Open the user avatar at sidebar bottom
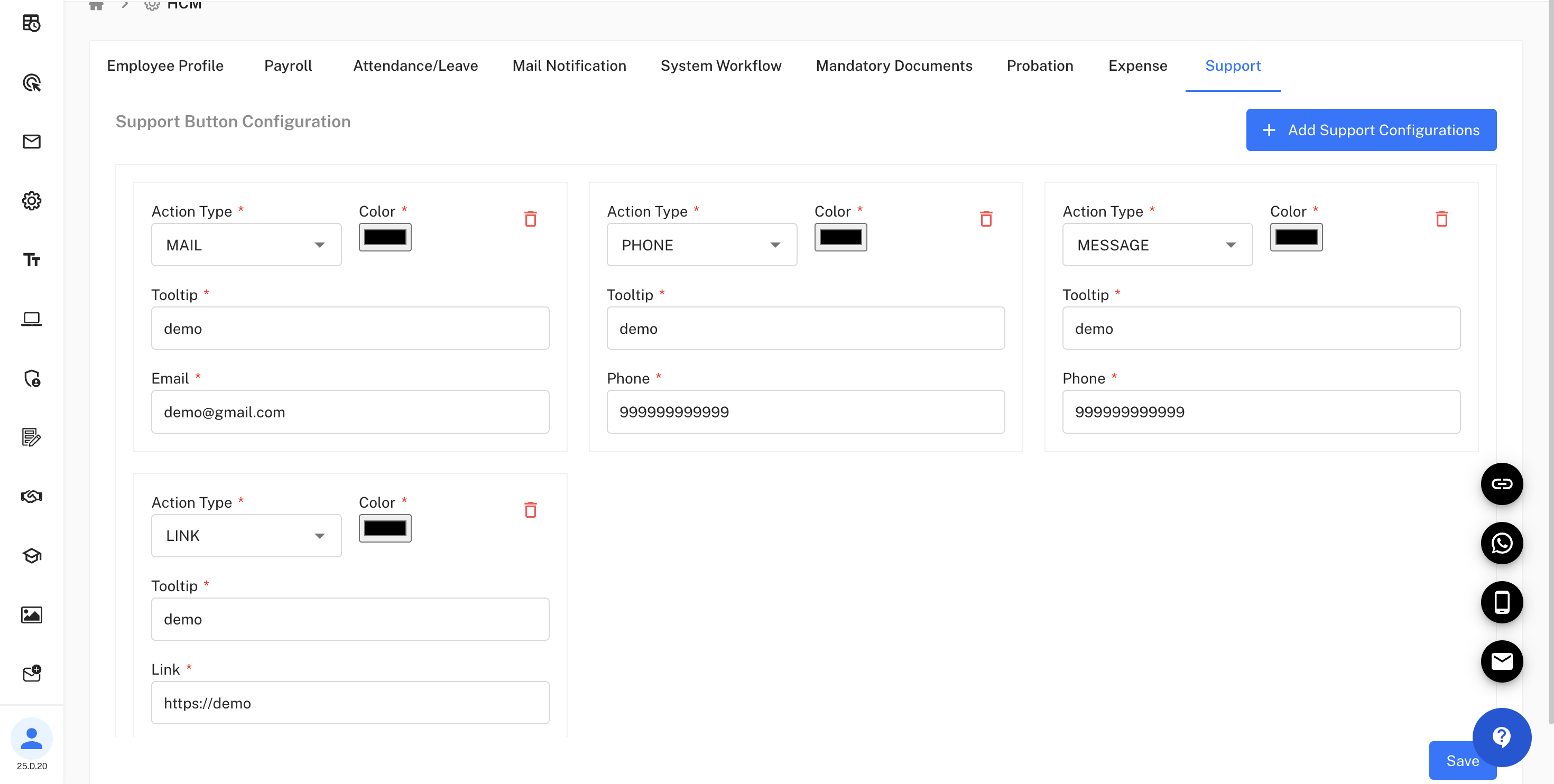The image size is (1554, 784). [31, 738]
